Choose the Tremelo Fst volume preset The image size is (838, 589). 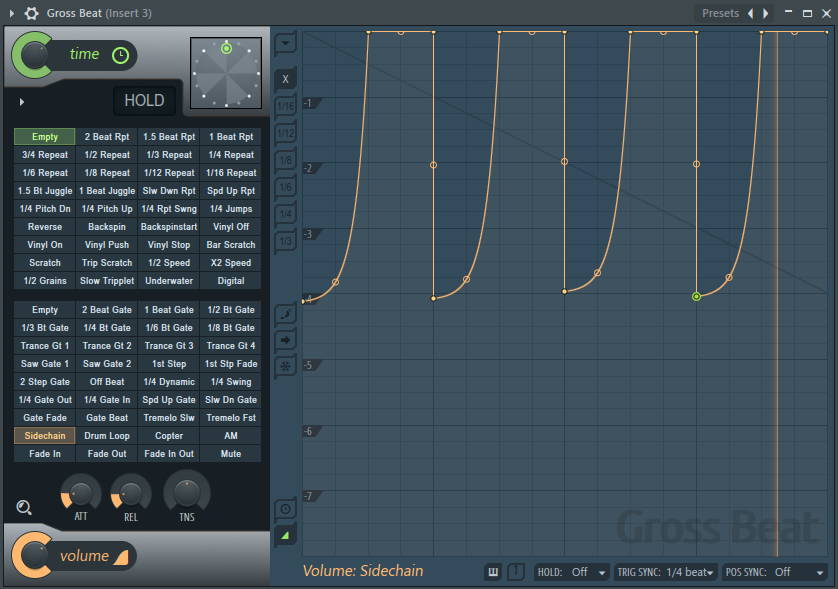pyautogui.click(x=231, y=418)
